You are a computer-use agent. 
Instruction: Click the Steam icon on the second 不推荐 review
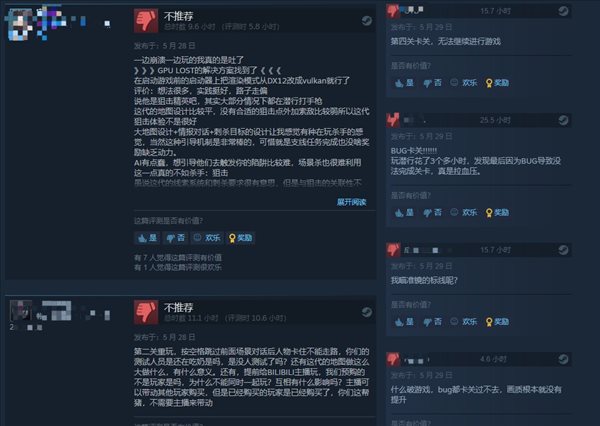[x=366, y=312]
